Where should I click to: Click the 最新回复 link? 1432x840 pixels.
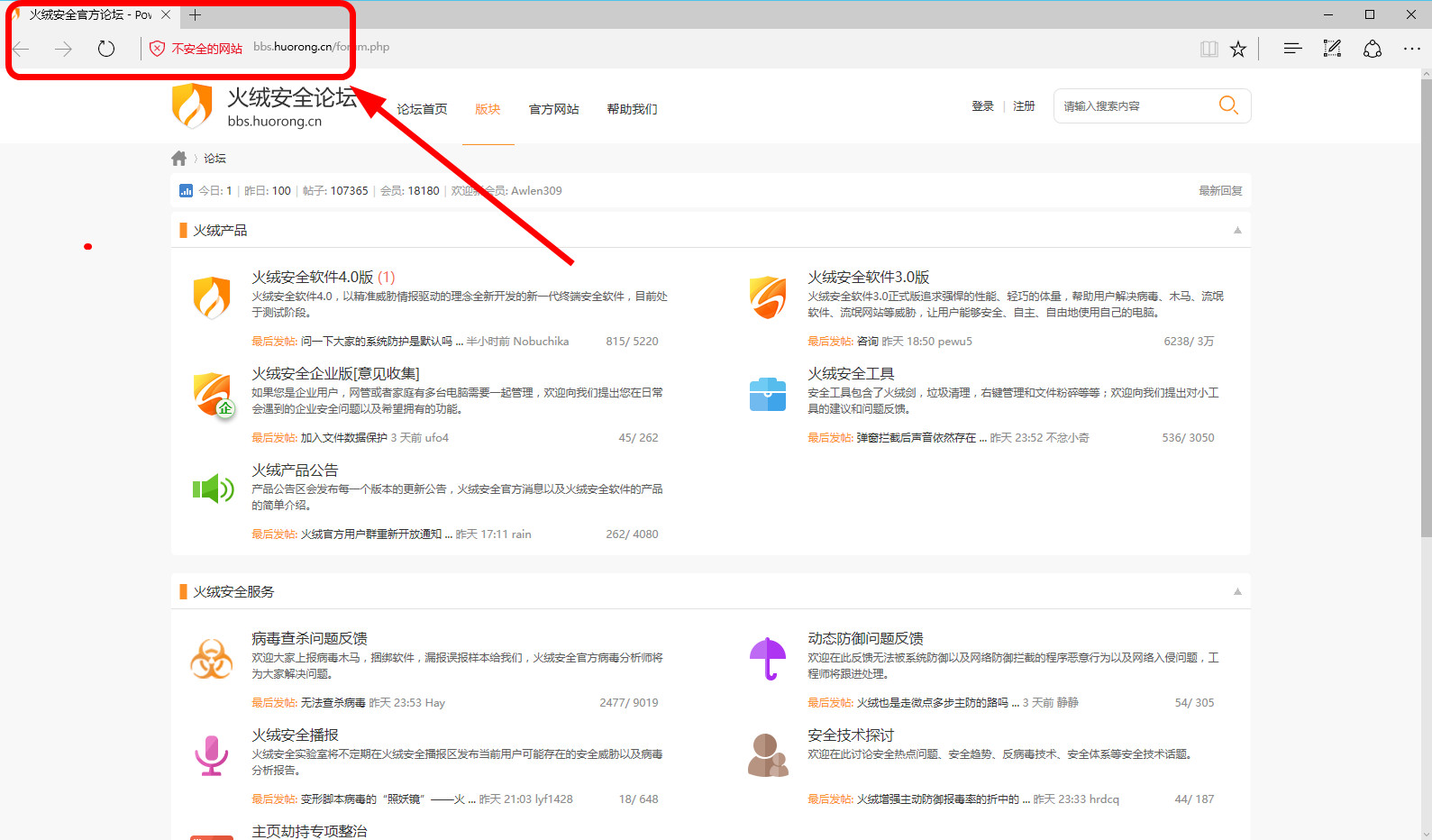pos(1220,191)
